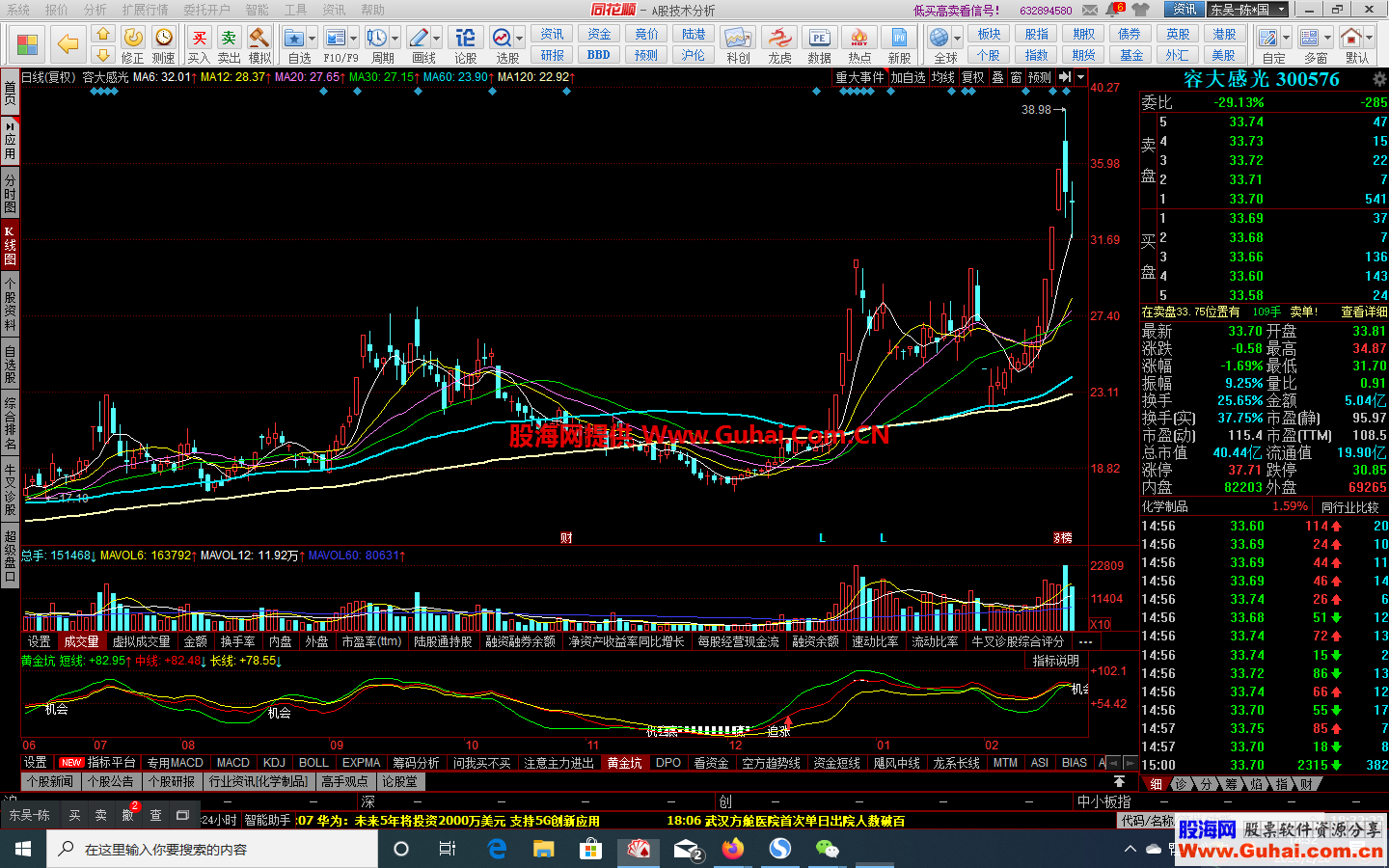The width and height of the screenshot is (1389, 868).
Task: Open WeChat from the Windows taskbar
Action: point(827,849)
